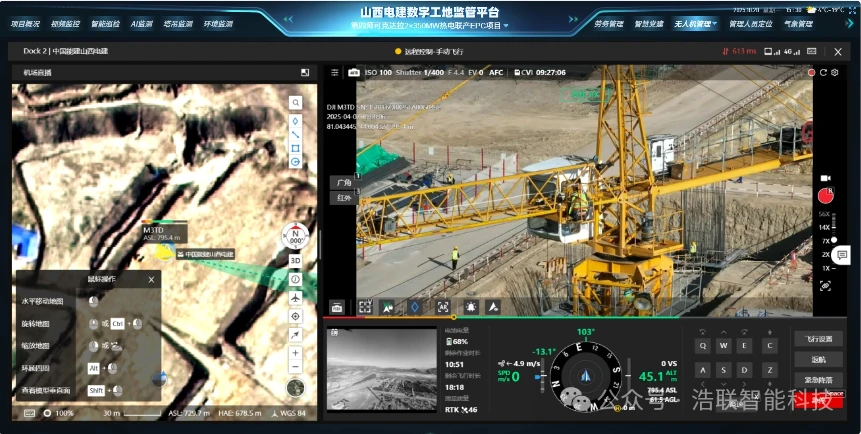Set camera zoom to 7X
This screenshot has height=434, width=861.
[825, 241]
